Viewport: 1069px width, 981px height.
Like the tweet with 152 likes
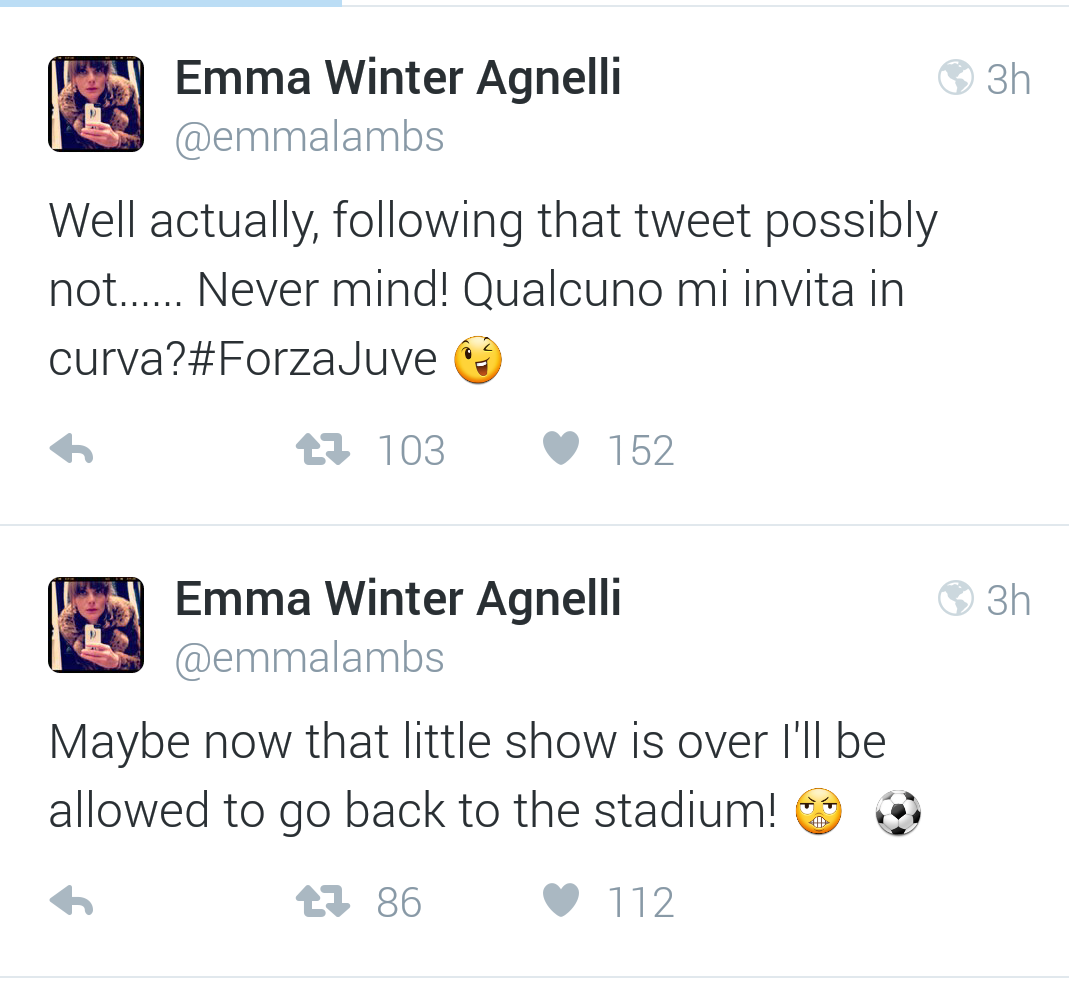point(561,451)
